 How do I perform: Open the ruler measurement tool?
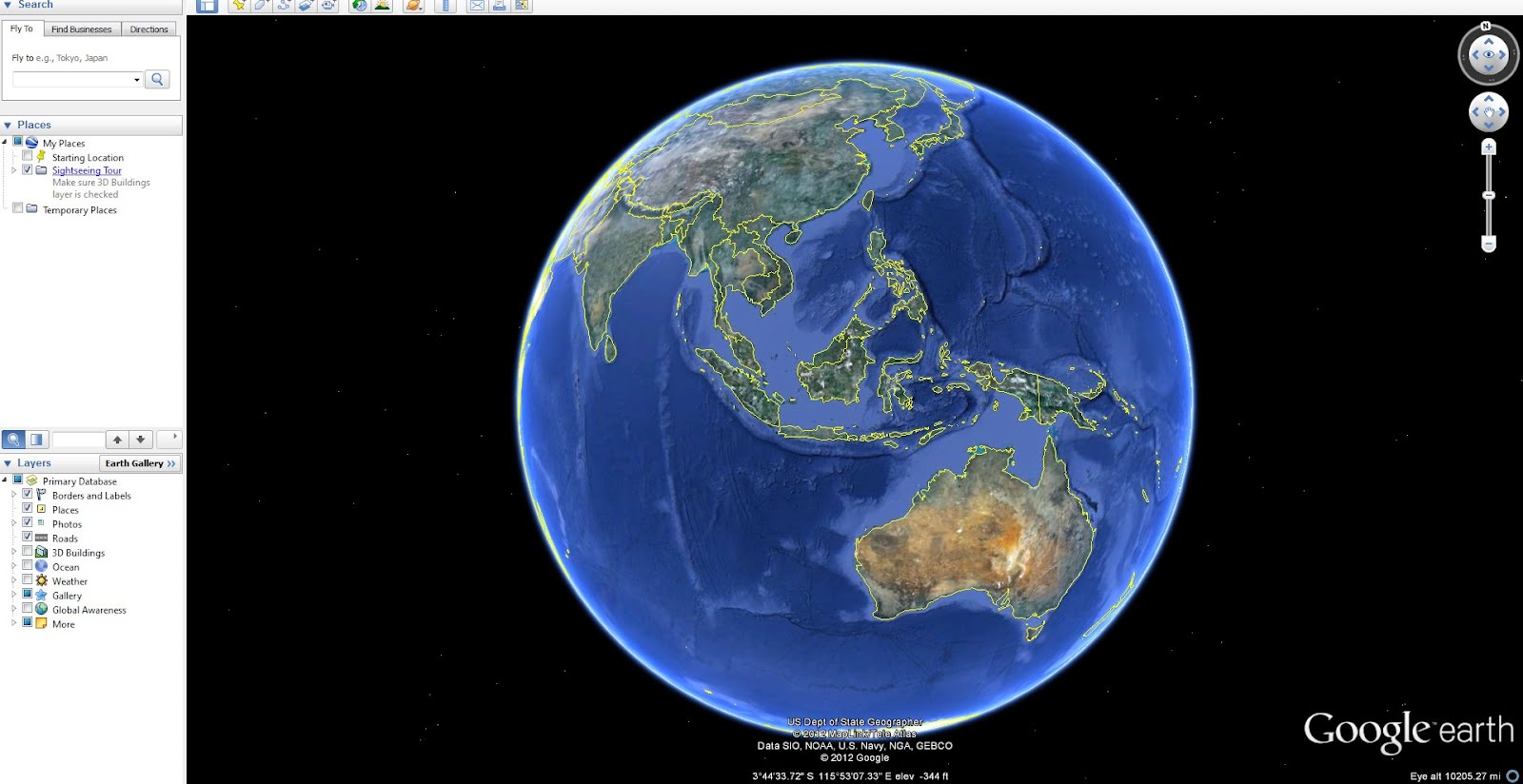tap(445, 6)
